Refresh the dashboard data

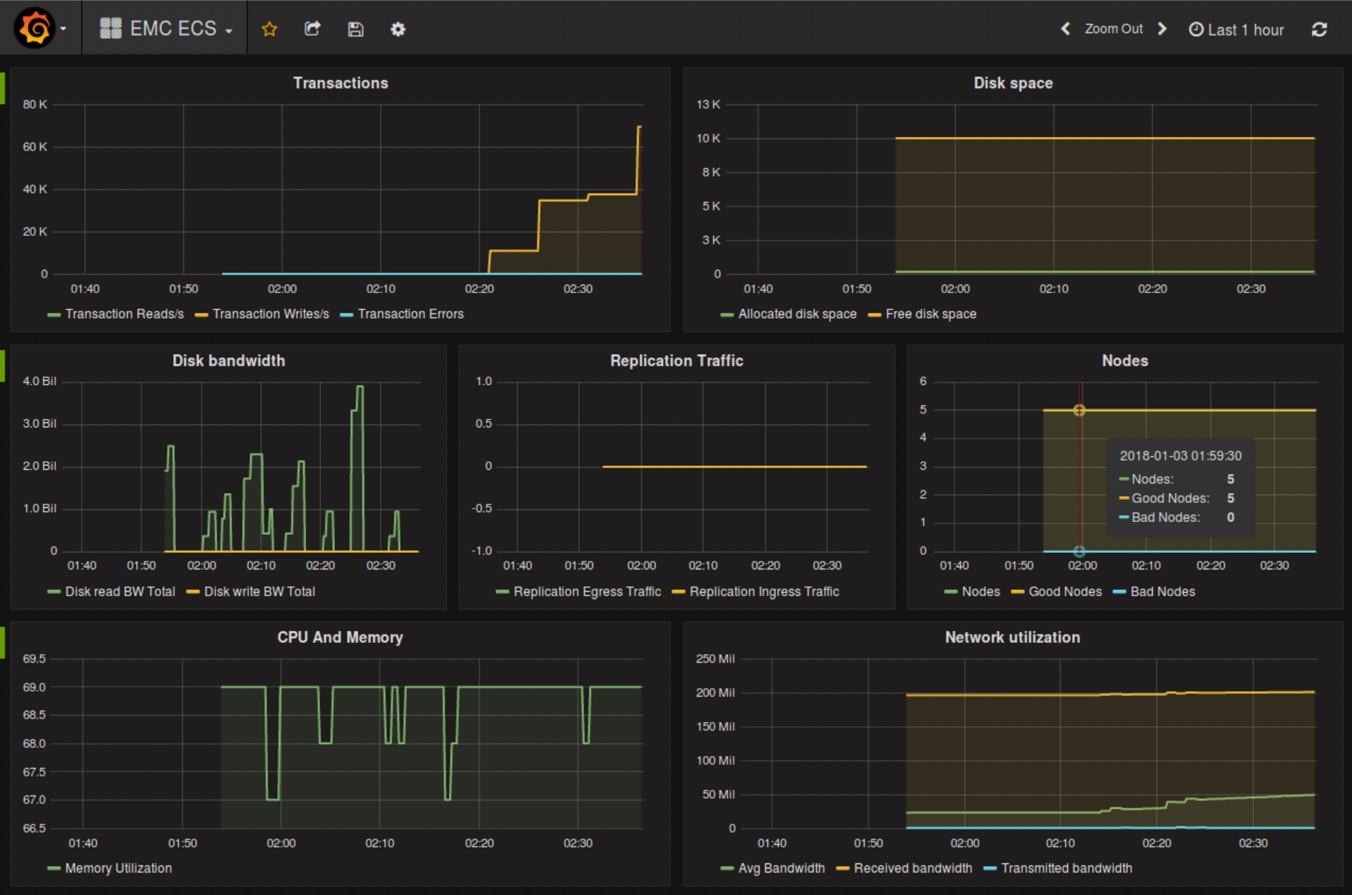1319,29
